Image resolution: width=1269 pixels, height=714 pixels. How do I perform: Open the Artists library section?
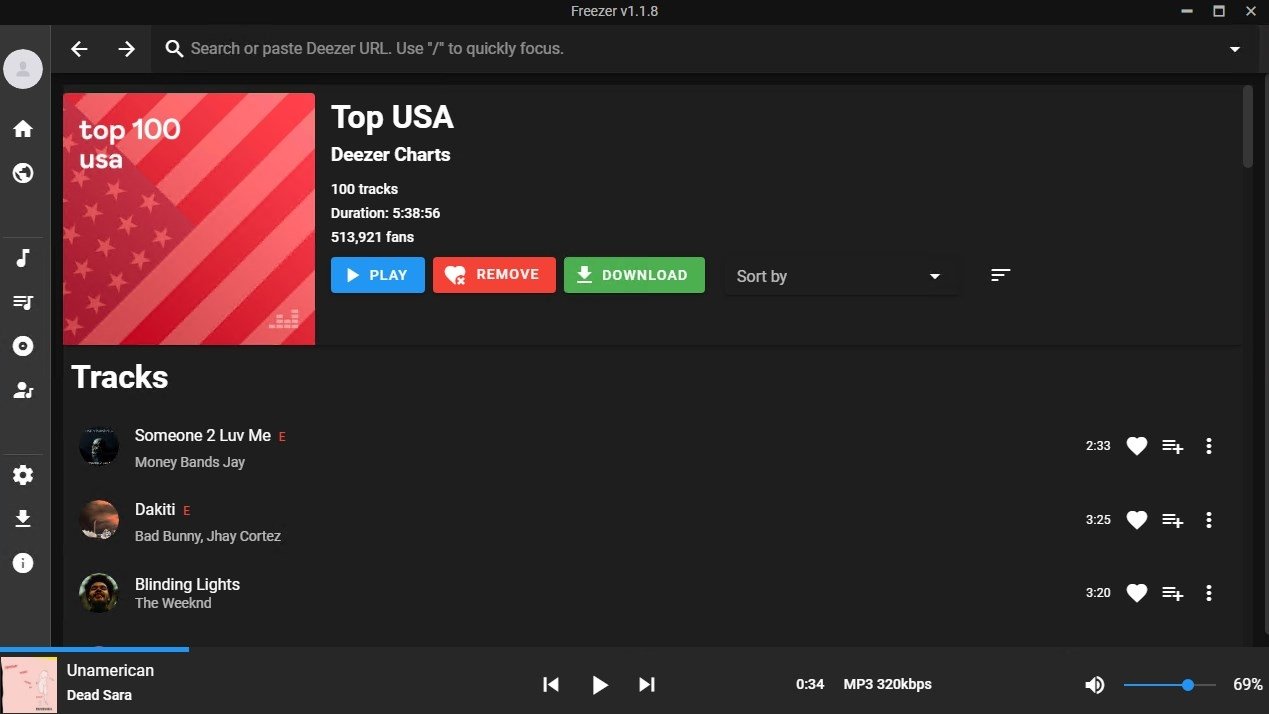23,390
